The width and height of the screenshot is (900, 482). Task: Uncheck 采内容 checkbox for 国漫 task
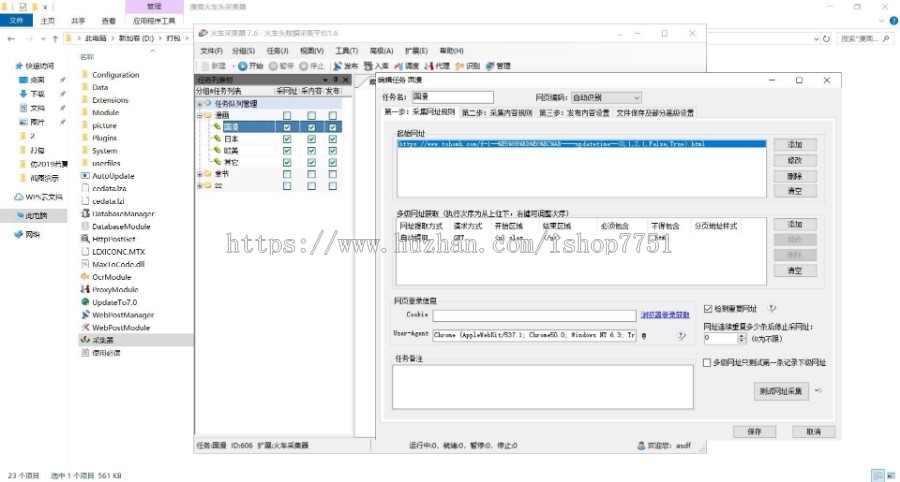tap(311, 127)
